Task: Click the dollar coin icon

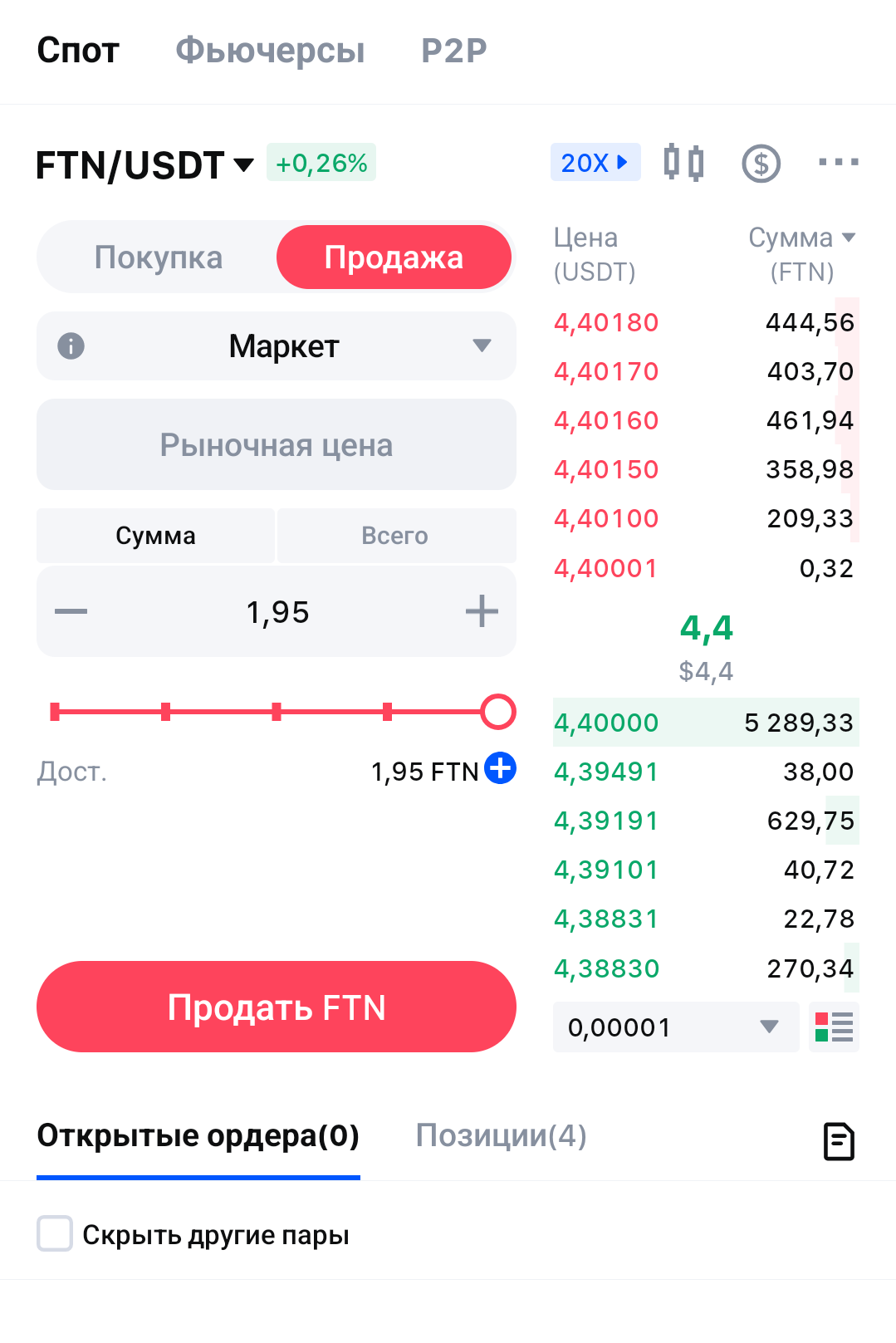Action: (761, 164)
